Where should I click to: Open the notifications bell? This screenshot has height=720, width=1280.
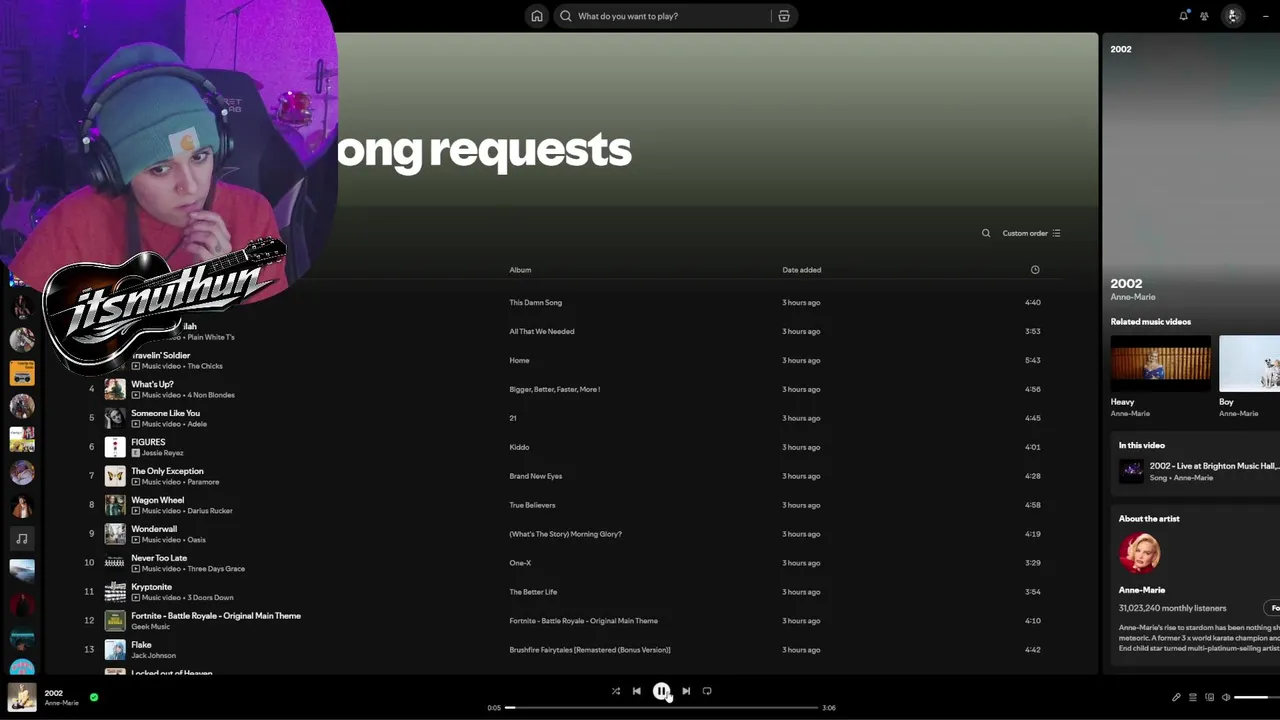pos(1184,16)
